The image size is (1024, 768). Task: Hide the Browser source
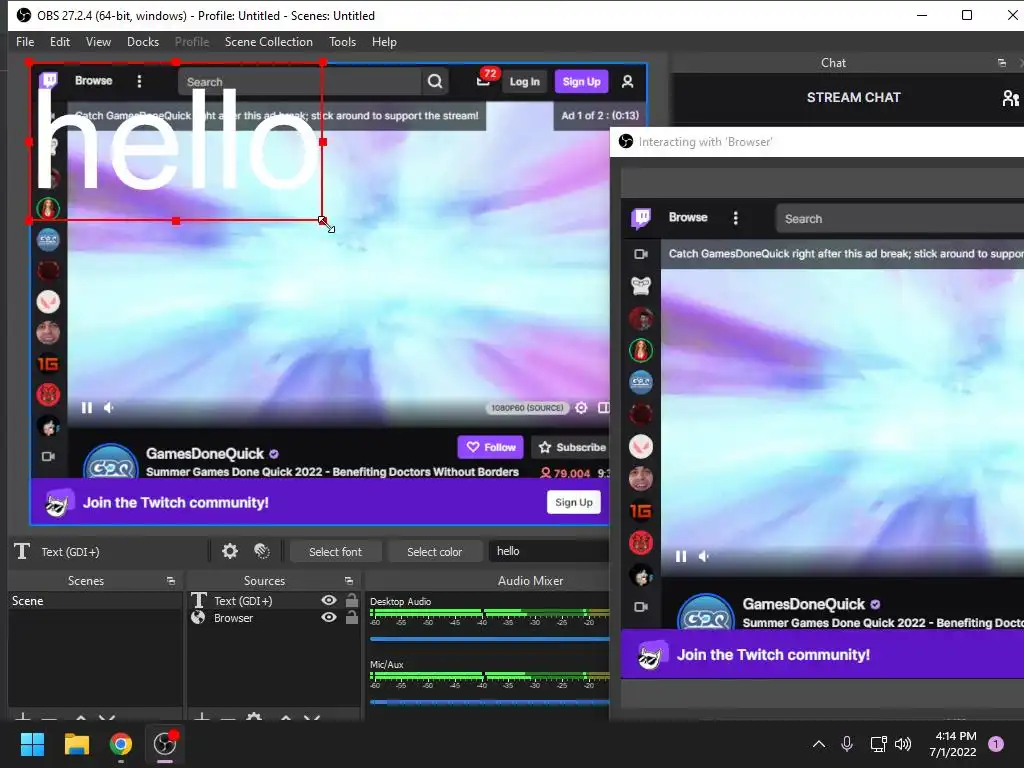(x=329, y=617)
